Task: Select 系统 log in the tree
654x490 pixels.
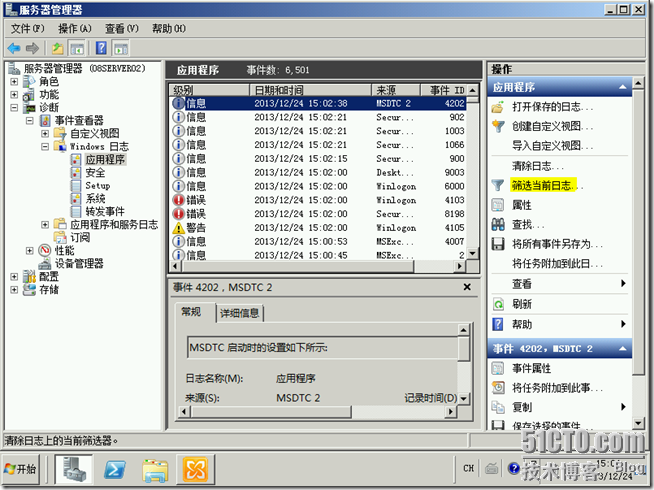Action: click(x=95, y=199)
